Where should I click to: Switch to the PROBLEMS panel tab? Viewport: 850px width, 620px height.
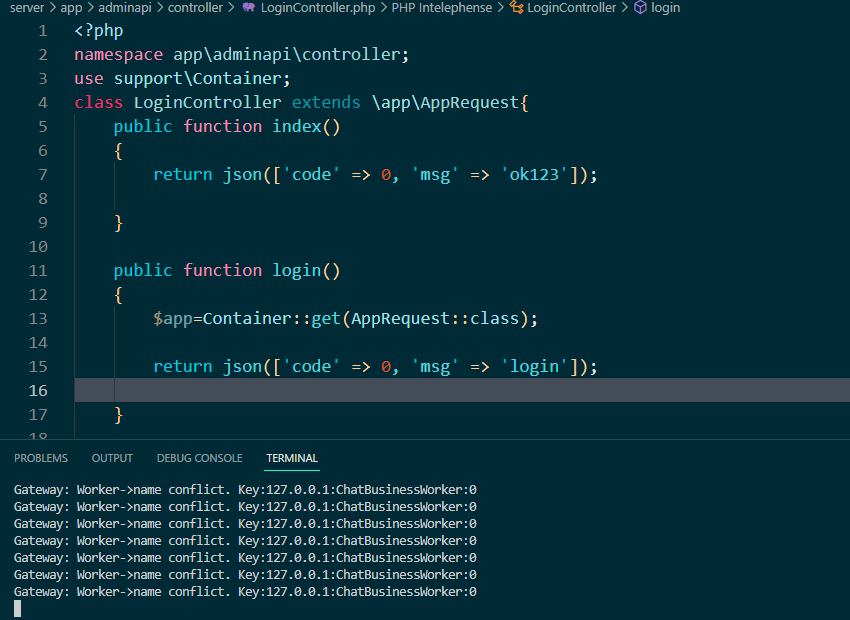(41, 458)
